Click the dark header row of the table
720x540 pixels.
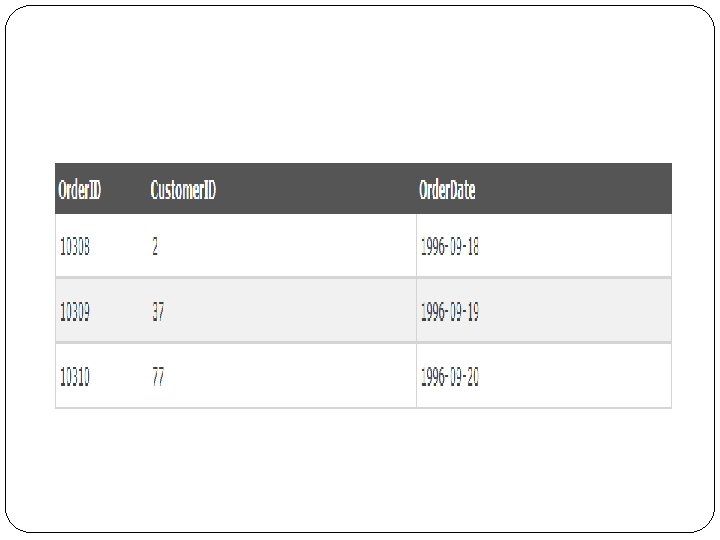(300, 189)
